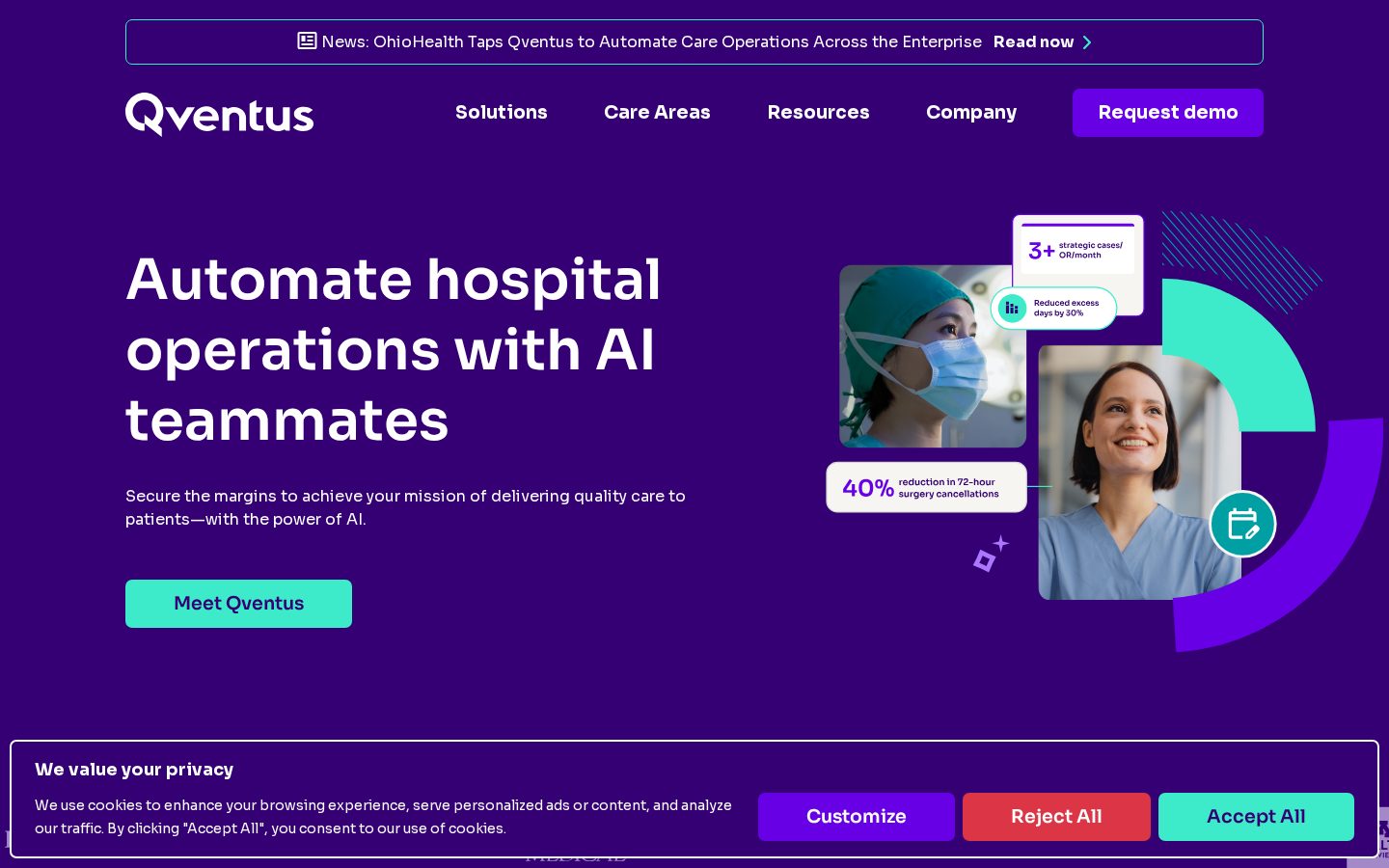
Task: Open the Solutions menu
Action: coord(502,112)
